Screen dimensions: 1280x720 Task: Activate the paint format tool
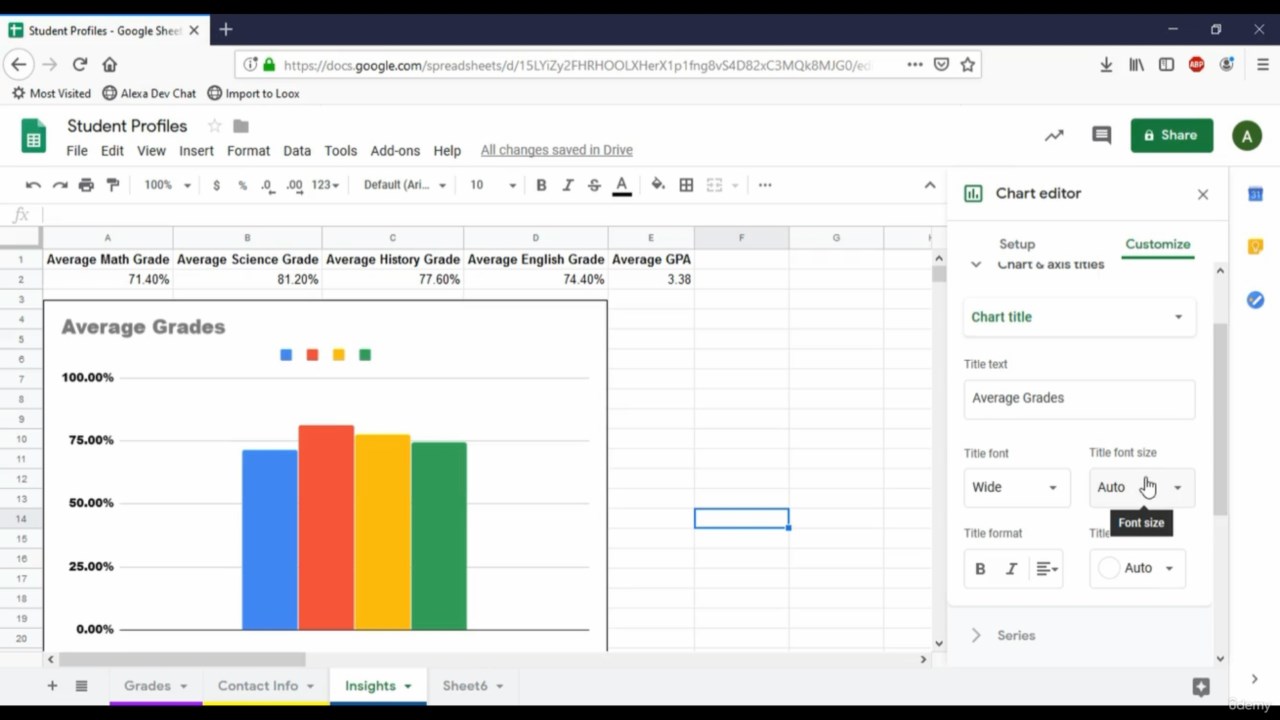(x=113, y=185)
